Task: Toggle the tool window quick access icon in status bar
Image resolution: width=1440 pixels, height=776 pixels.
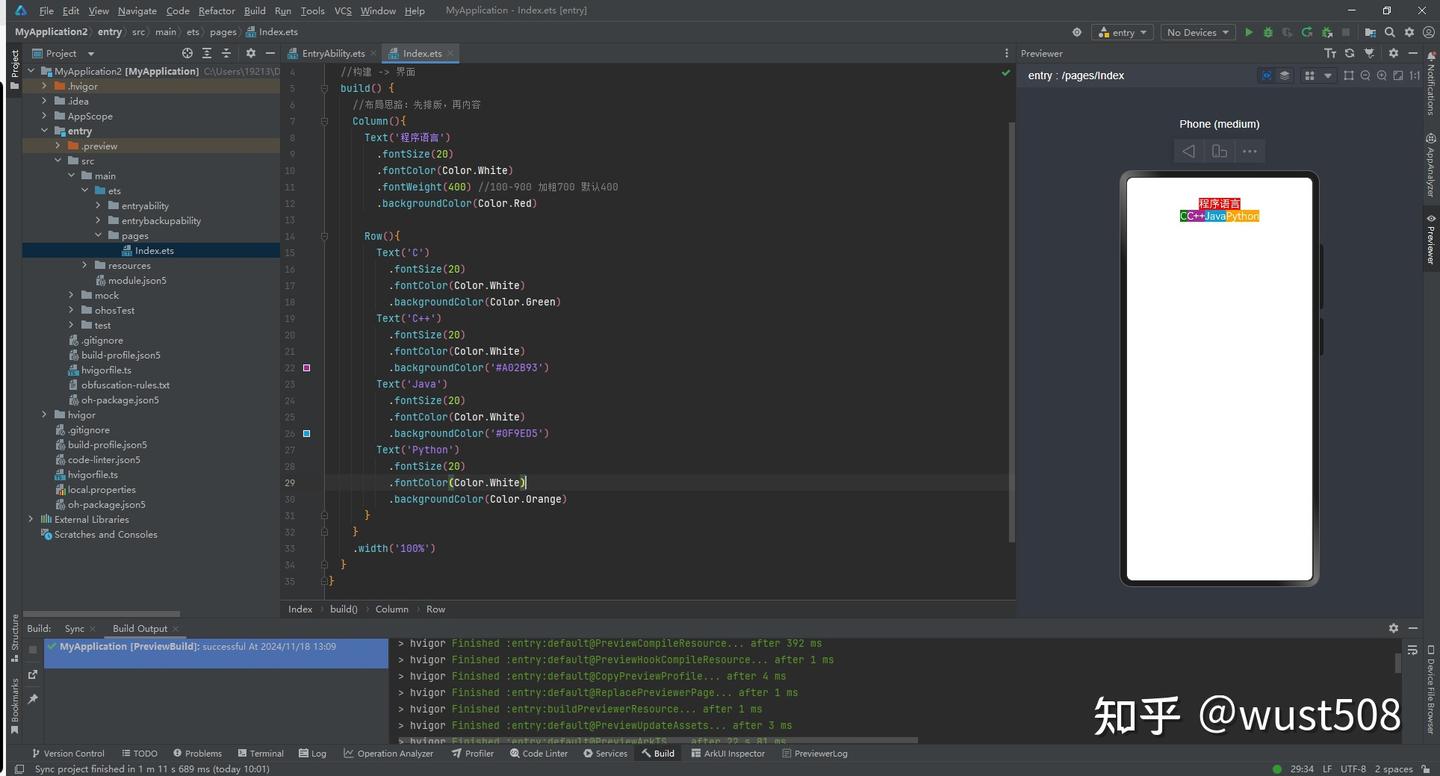Action: (18, 769)
